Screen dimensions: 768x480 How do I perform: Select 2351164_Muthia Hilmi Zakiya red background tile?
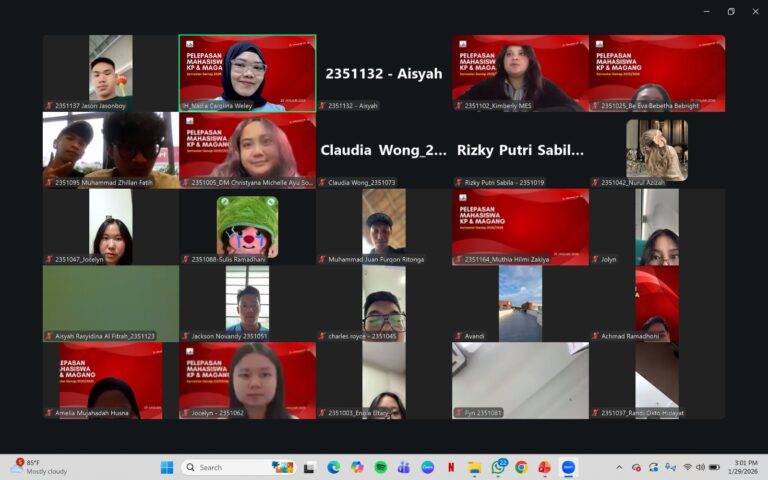(520, 227)
